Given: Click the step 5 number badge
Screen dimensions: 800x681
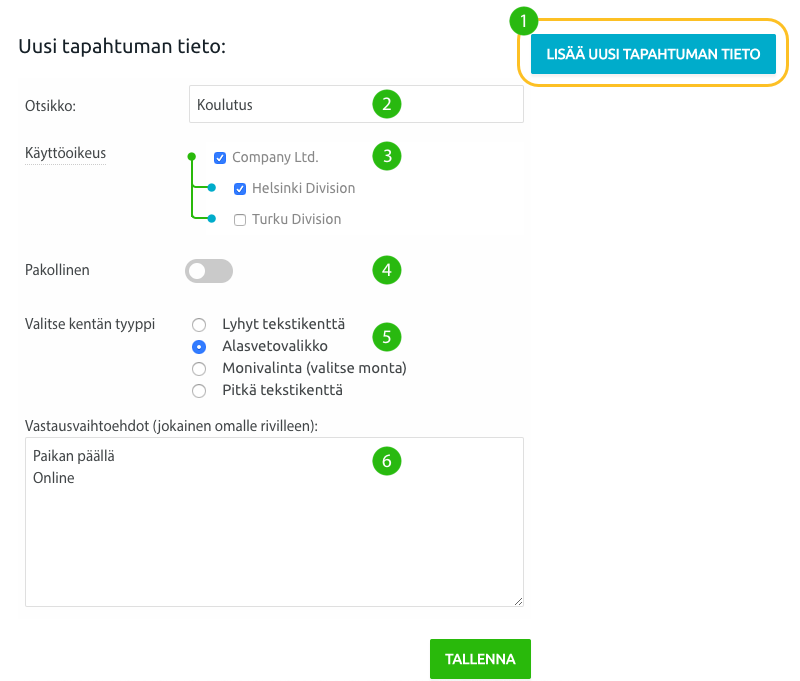Looking at the screenshot, I should pos(386,336).
